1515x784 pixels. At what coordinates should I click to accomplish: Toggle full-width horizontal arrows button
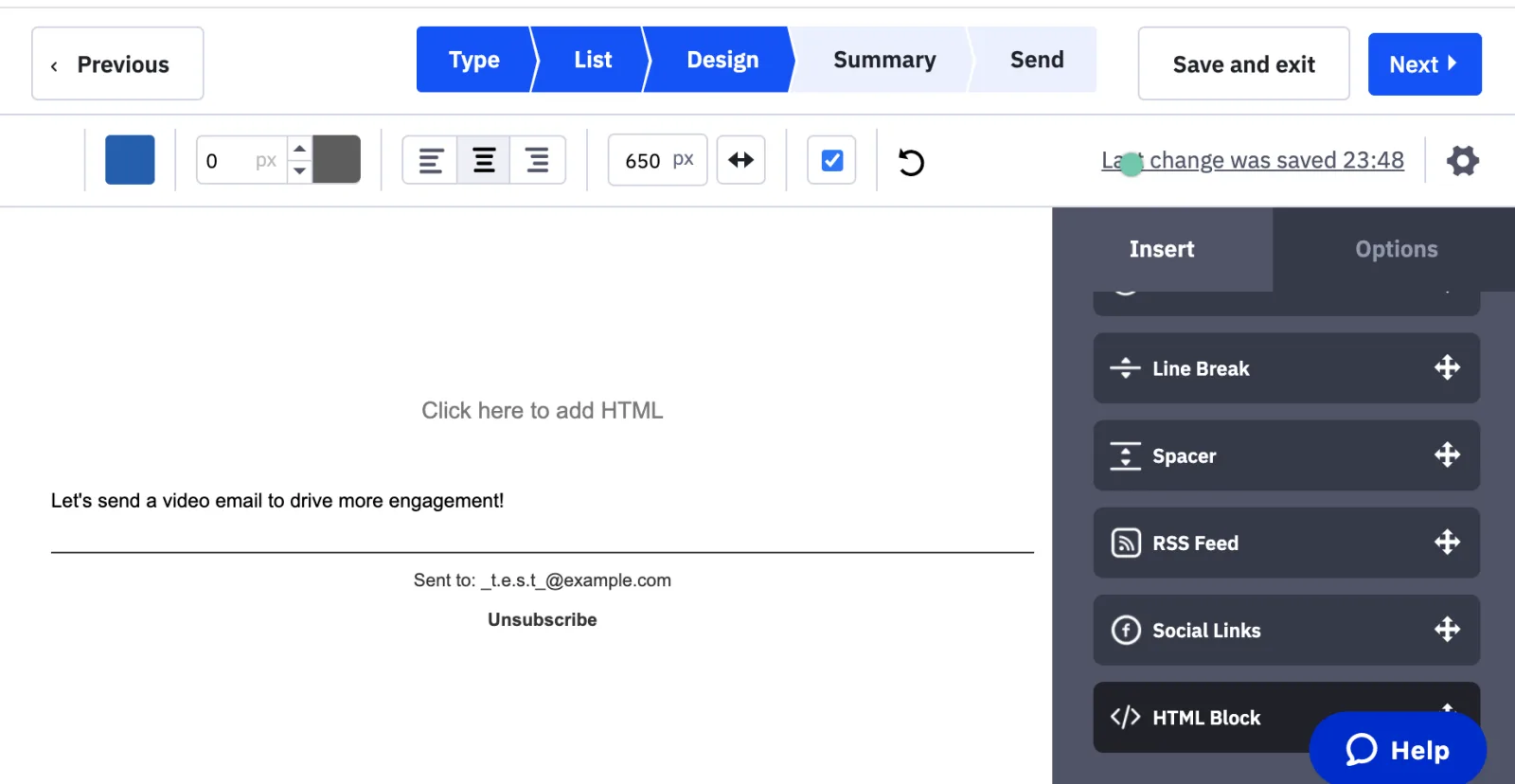tap(741, 160)
